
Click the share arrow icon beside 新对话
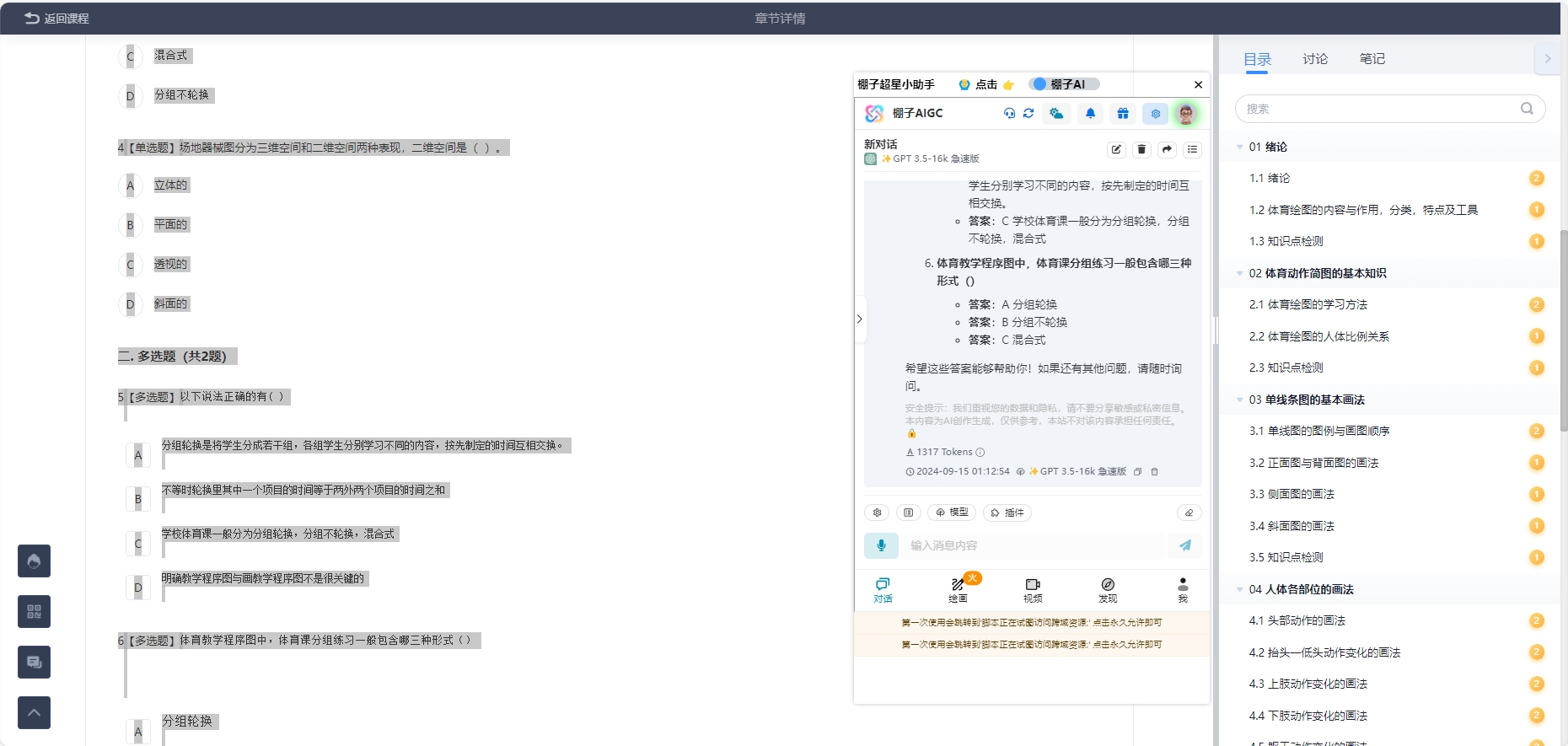tap(1167, 149)
